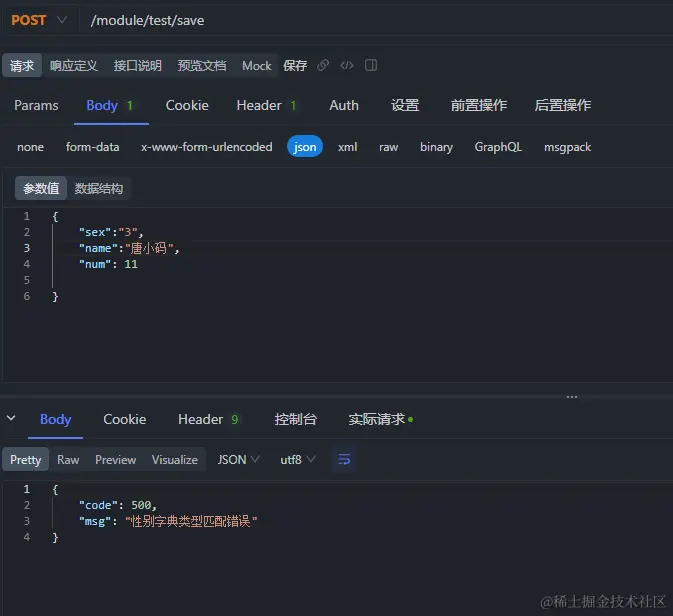The image size is (673, 616).
Task: Select the raw body type
Action: coord(388,147)
